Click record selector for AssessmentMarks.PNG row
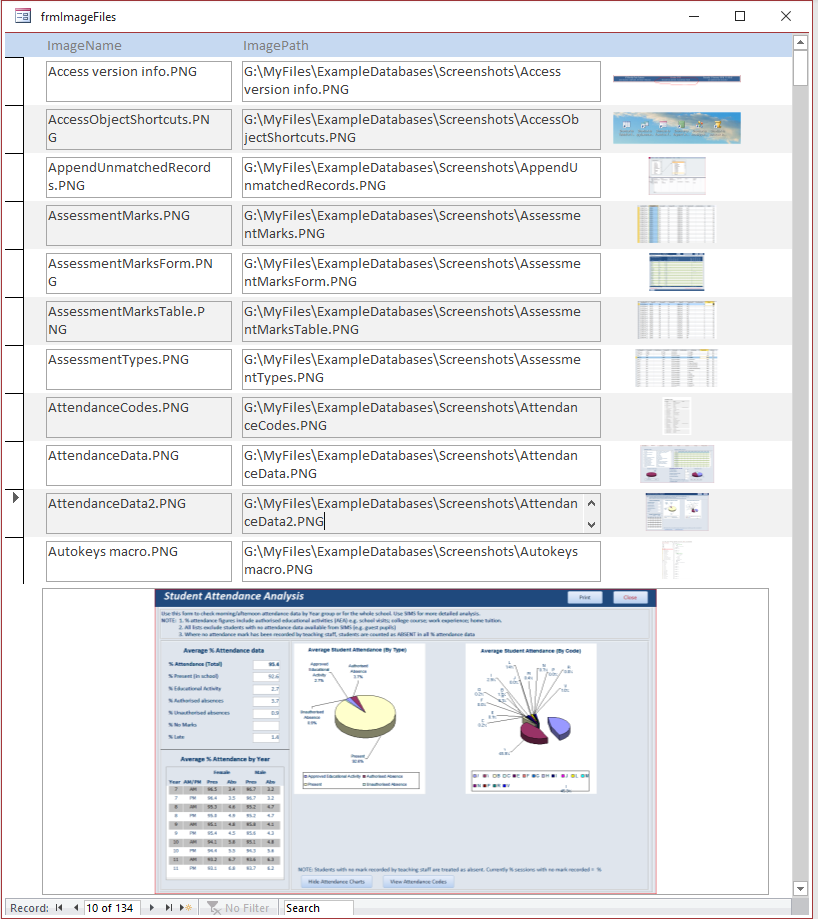This screenshot has width=818, height=919. [x=15, y=225]
